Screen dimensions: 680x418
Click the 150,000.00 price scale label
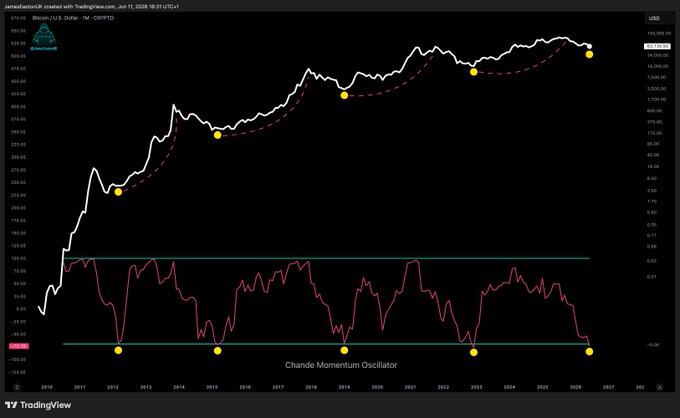click(x=659, y=33)
